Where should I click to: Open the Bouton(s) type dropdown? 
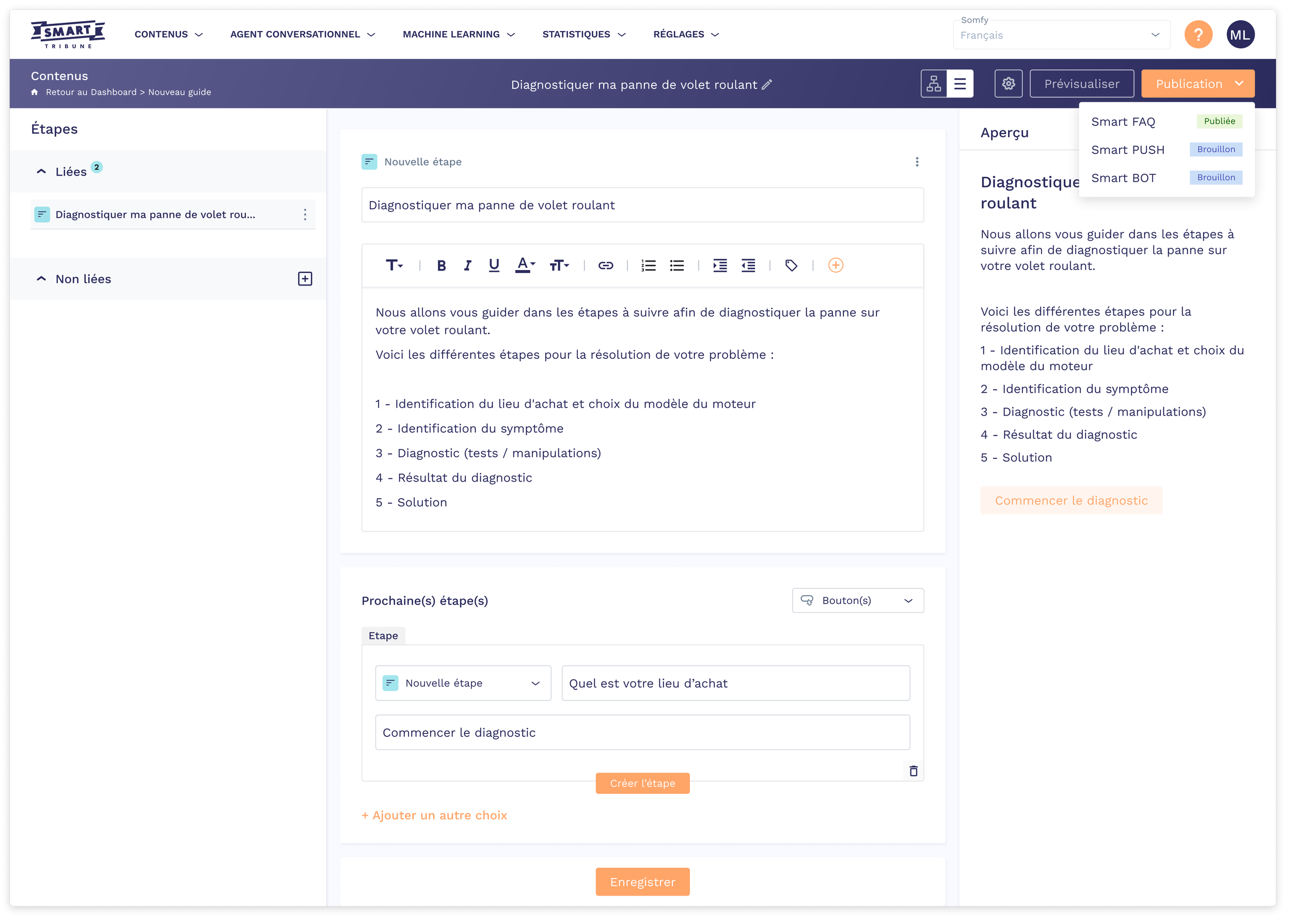click(x=857, y=601)
